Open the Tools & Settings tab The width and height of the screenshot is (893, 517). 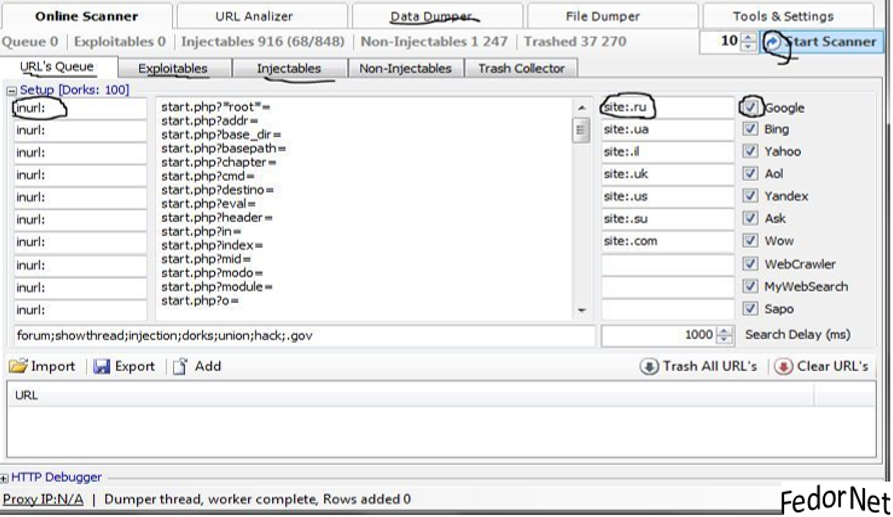click(x=788, y=16)
